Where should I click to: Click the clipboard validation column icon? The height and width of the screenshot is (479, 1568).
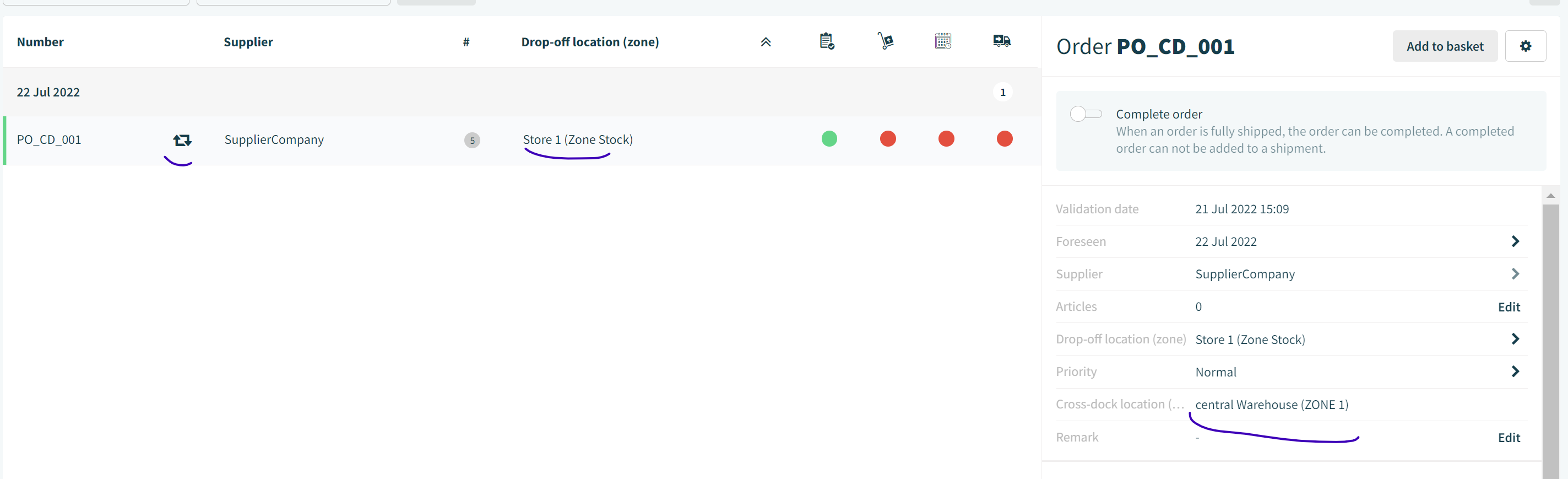point(826,41)
